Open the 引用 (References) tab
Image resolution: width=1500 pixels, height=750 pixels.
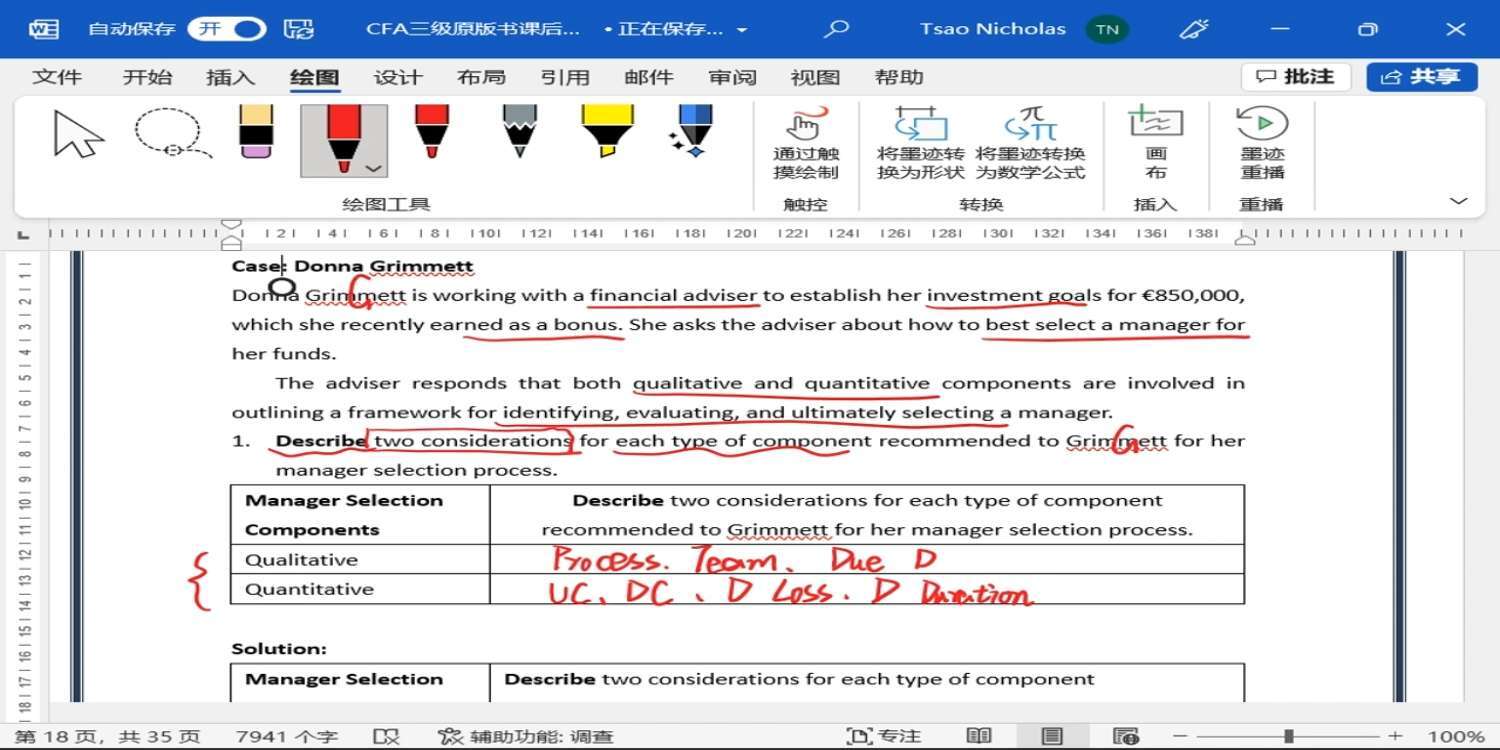565,78
